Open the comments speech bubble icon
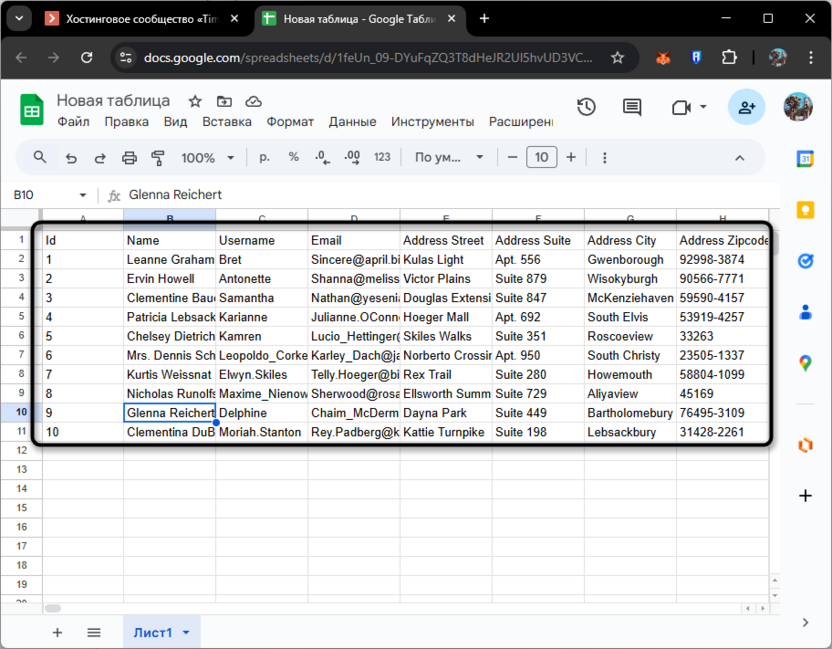Screen dimensions: 832x649 pyautogui.click(x=632, y=107)
